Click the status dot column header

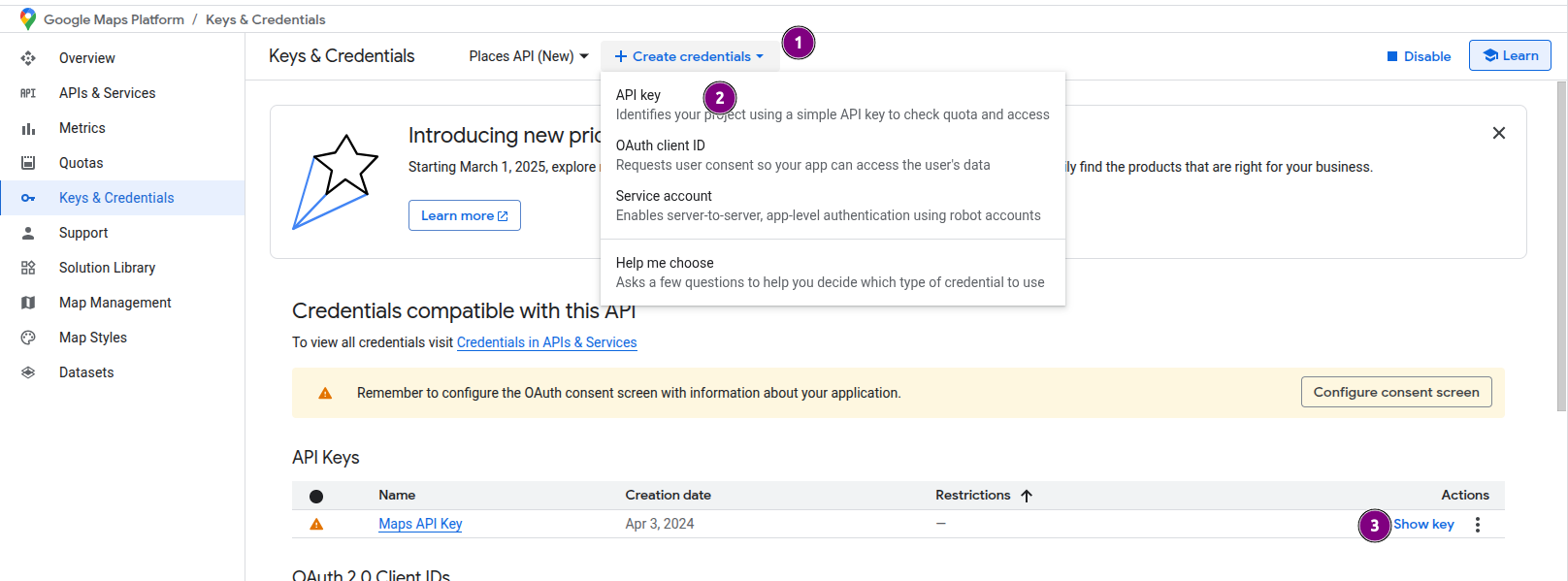point(316,496)
